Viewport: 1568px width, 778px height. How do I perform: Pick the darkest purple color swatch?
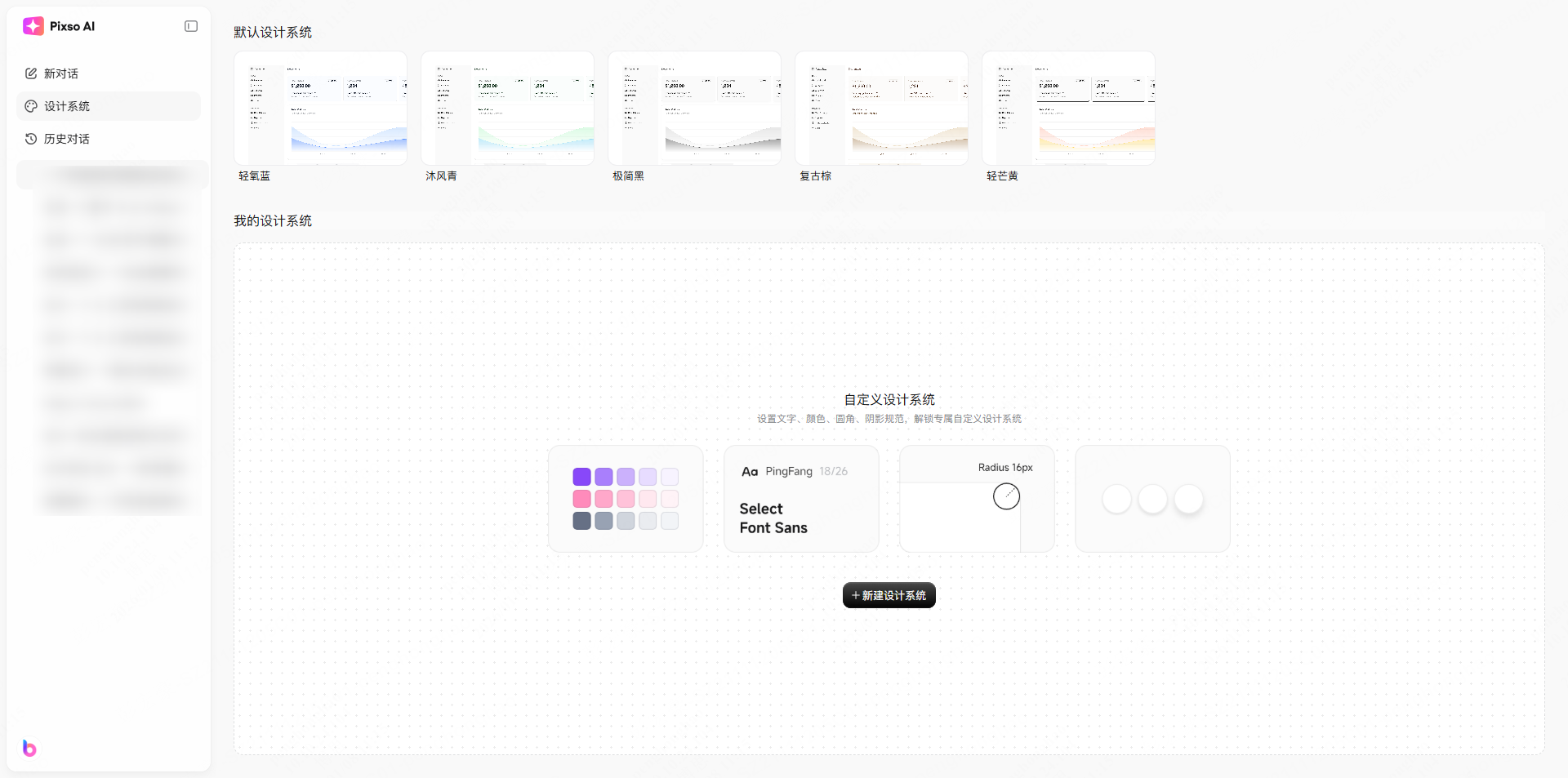[581, 477]
